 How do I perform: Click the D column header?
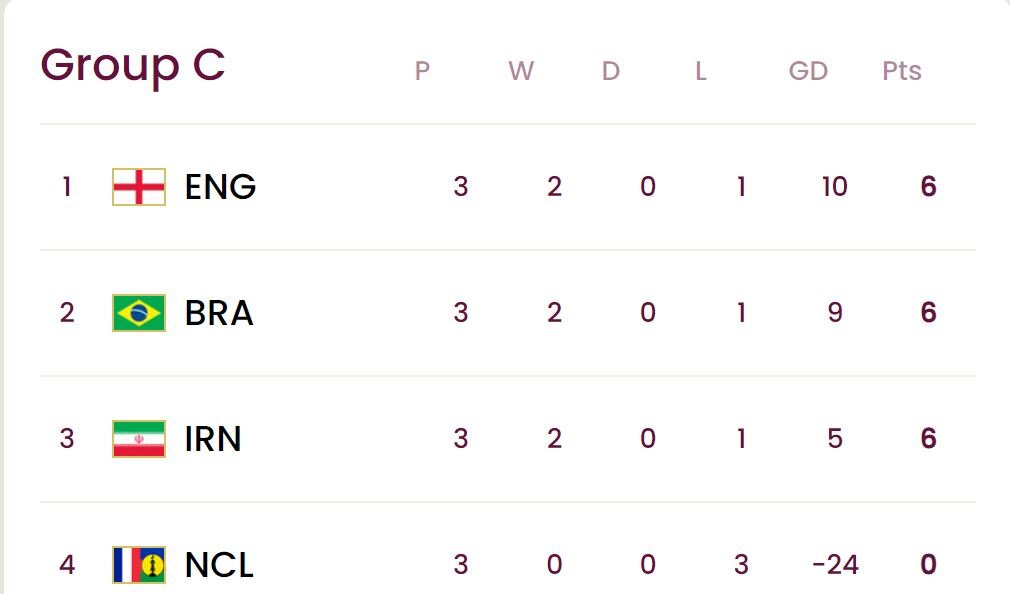tap(610, 71)
